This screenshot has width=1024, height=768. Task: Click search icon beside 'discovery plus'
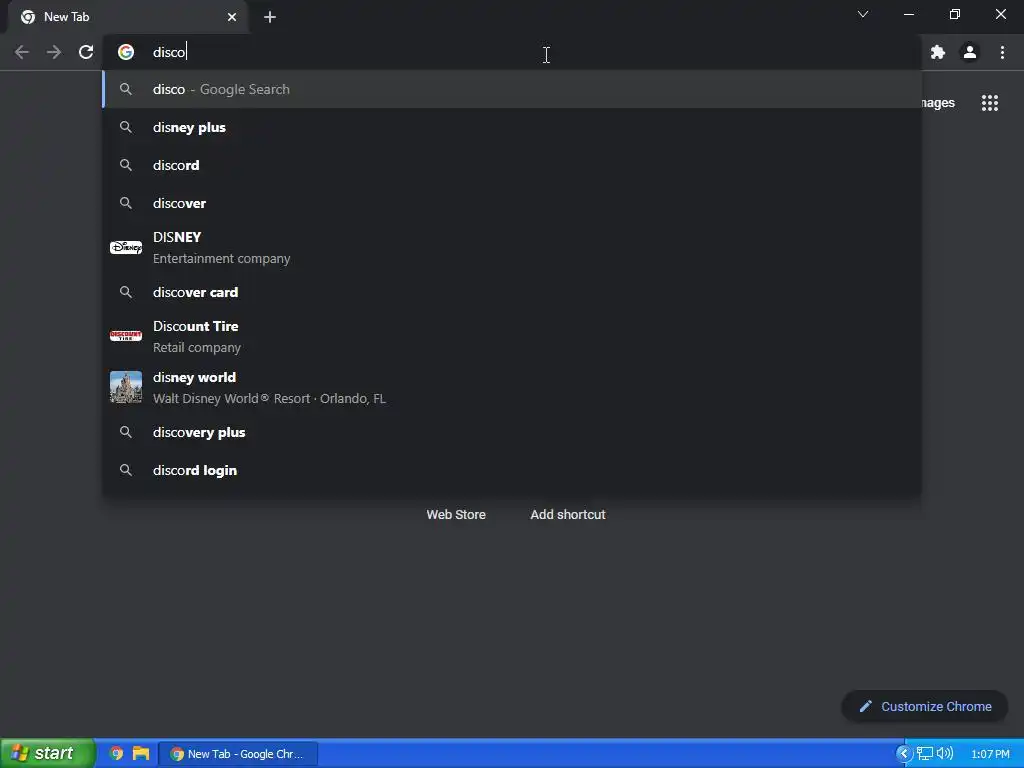[126, 432]
